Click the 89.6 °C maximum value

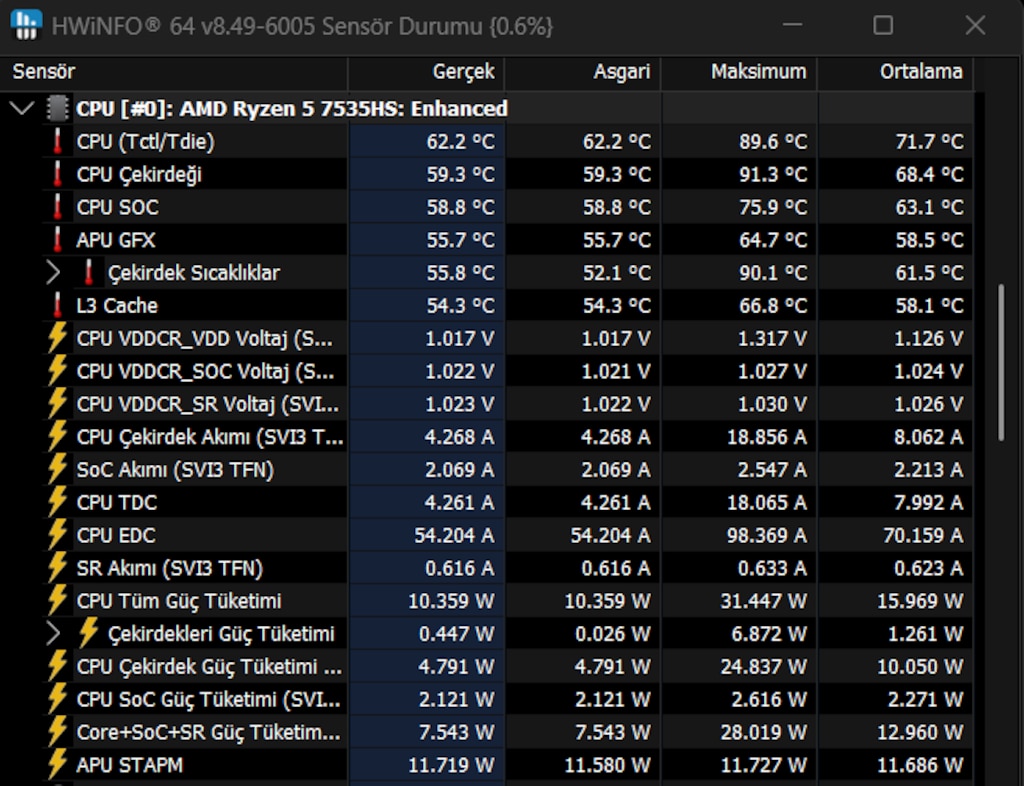(x=773, y=142)
